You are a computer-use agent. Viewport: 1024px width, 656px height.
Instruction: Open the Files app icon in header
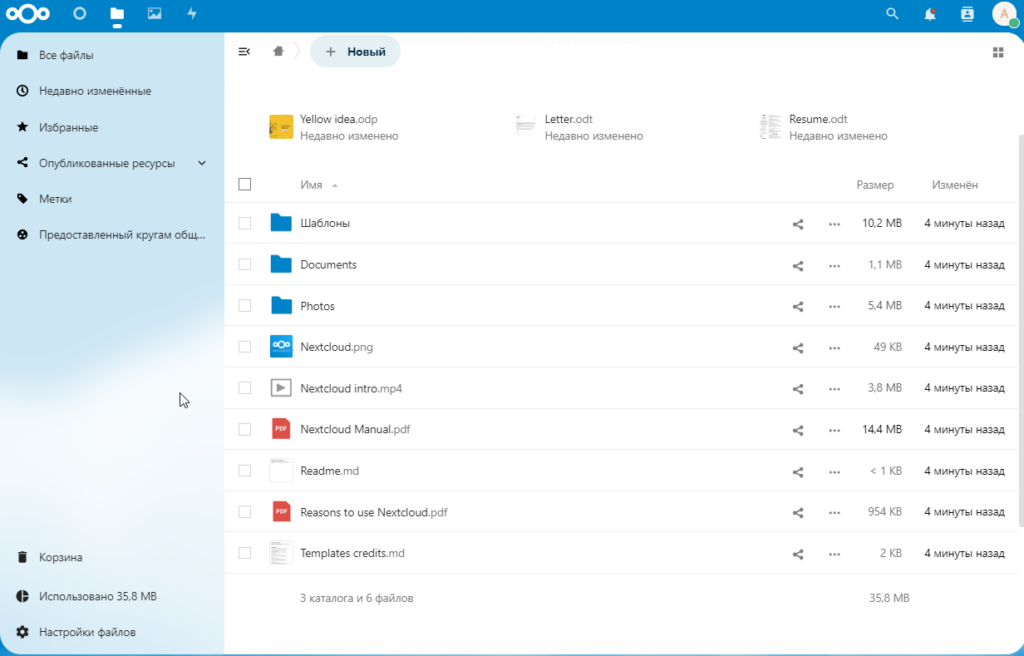(x=117, y=14)
